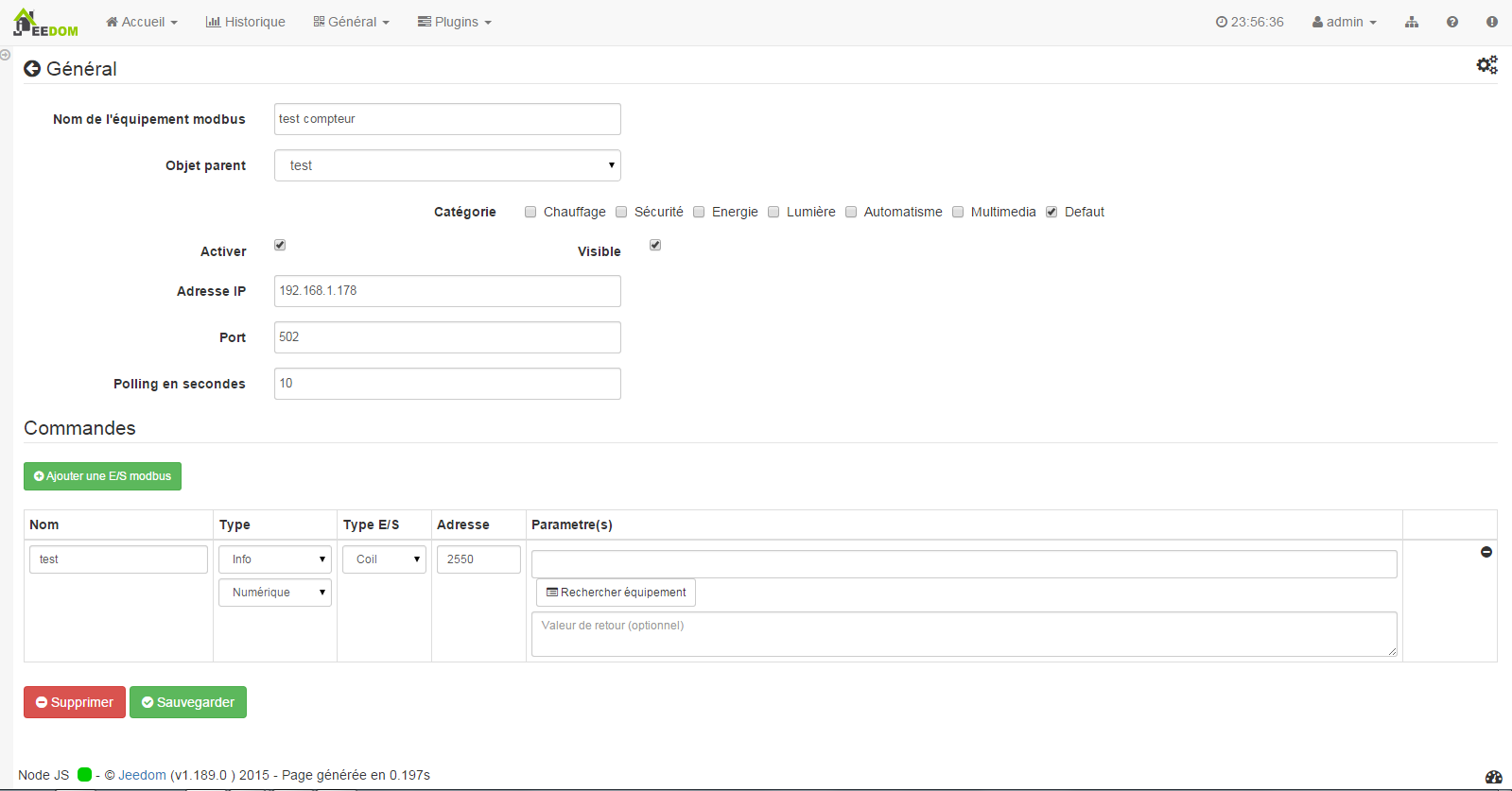The height and width of the screenshot is (791, 1512).
Task: Remove the test command row (minus icon)
Action: point(1486,552)
